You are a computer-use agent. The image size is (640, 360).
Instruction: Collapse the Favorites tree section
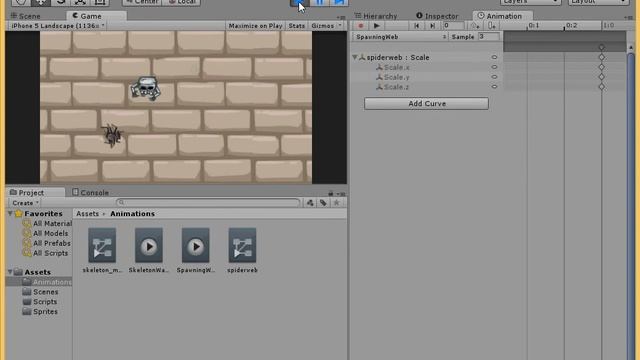pos(10,214)
